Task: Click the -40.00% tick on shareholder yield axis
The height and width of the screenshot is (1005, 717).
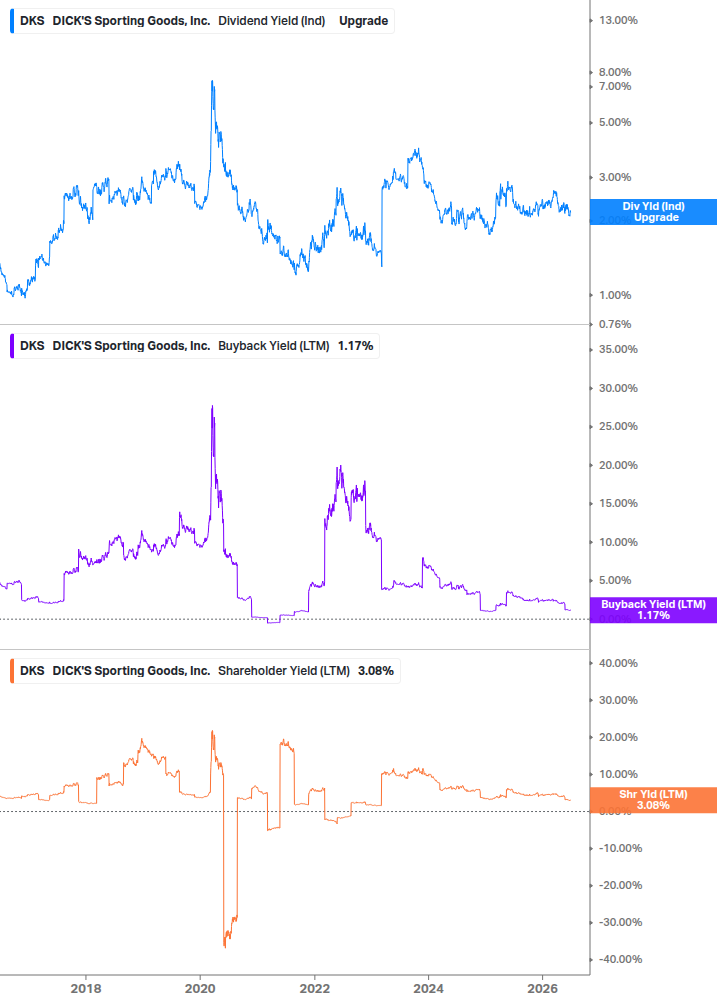Action: [x=619, y=959]
